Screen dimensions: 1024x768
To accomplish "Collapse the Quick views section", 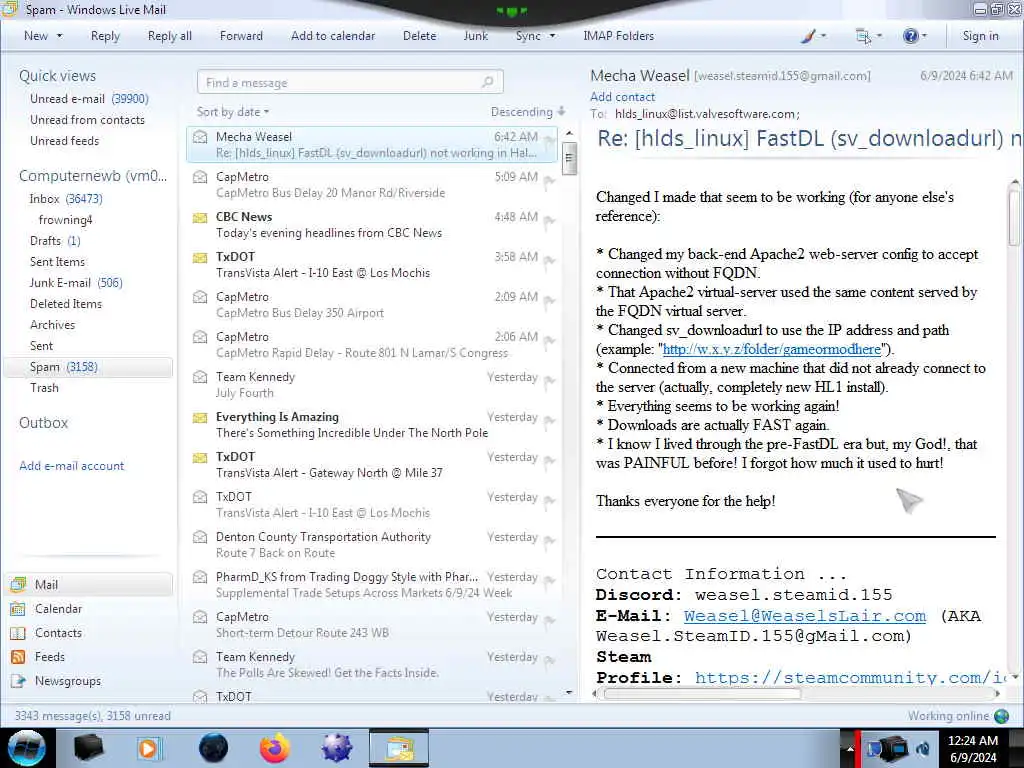I will coord(57,76).
